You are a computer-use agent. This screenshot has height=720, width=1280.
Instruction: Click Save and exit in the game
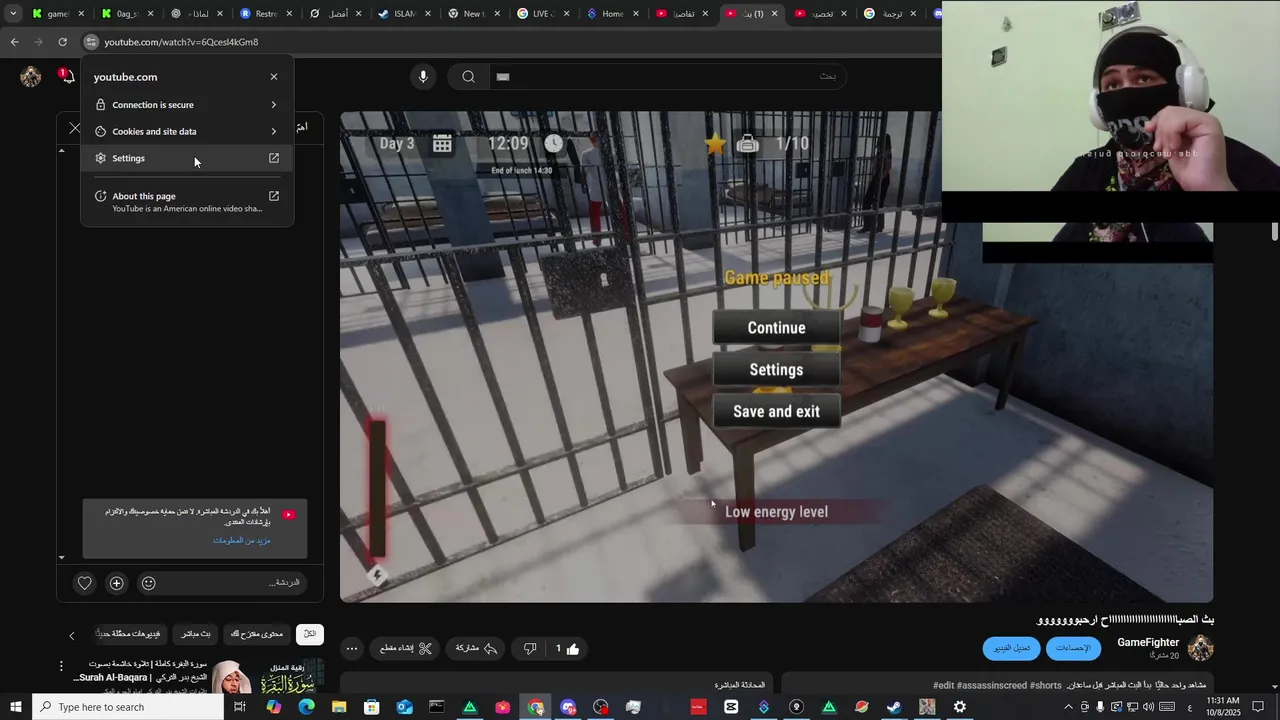[x=776, y=412]
